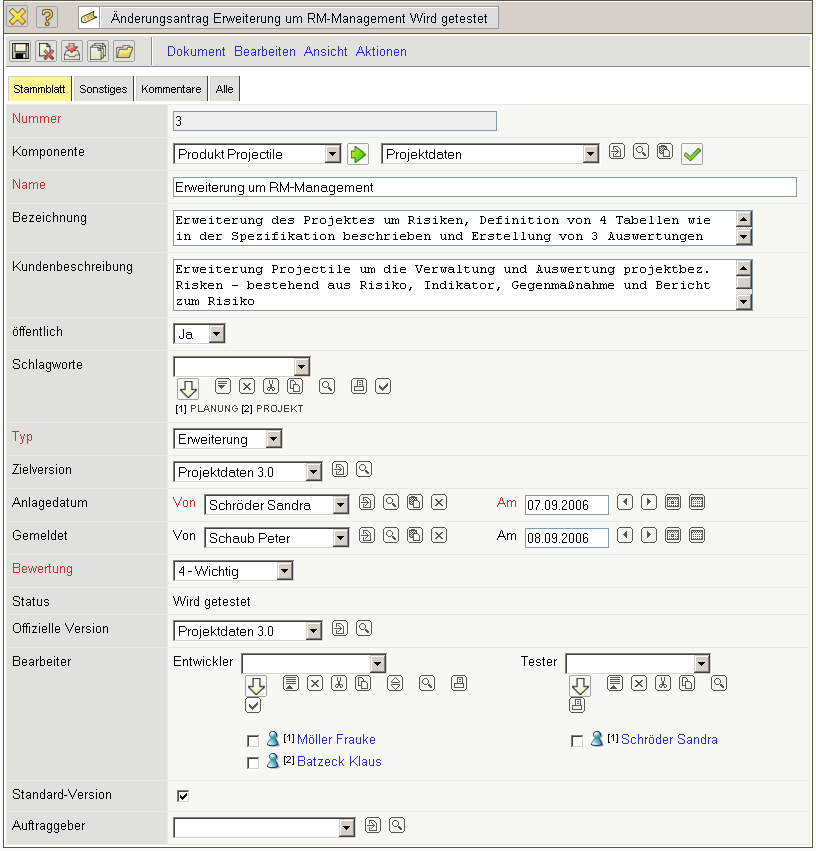Check the box next to Schröder Sandra tester
Viewport: 816px width, 851px height.
click(577, 741)
